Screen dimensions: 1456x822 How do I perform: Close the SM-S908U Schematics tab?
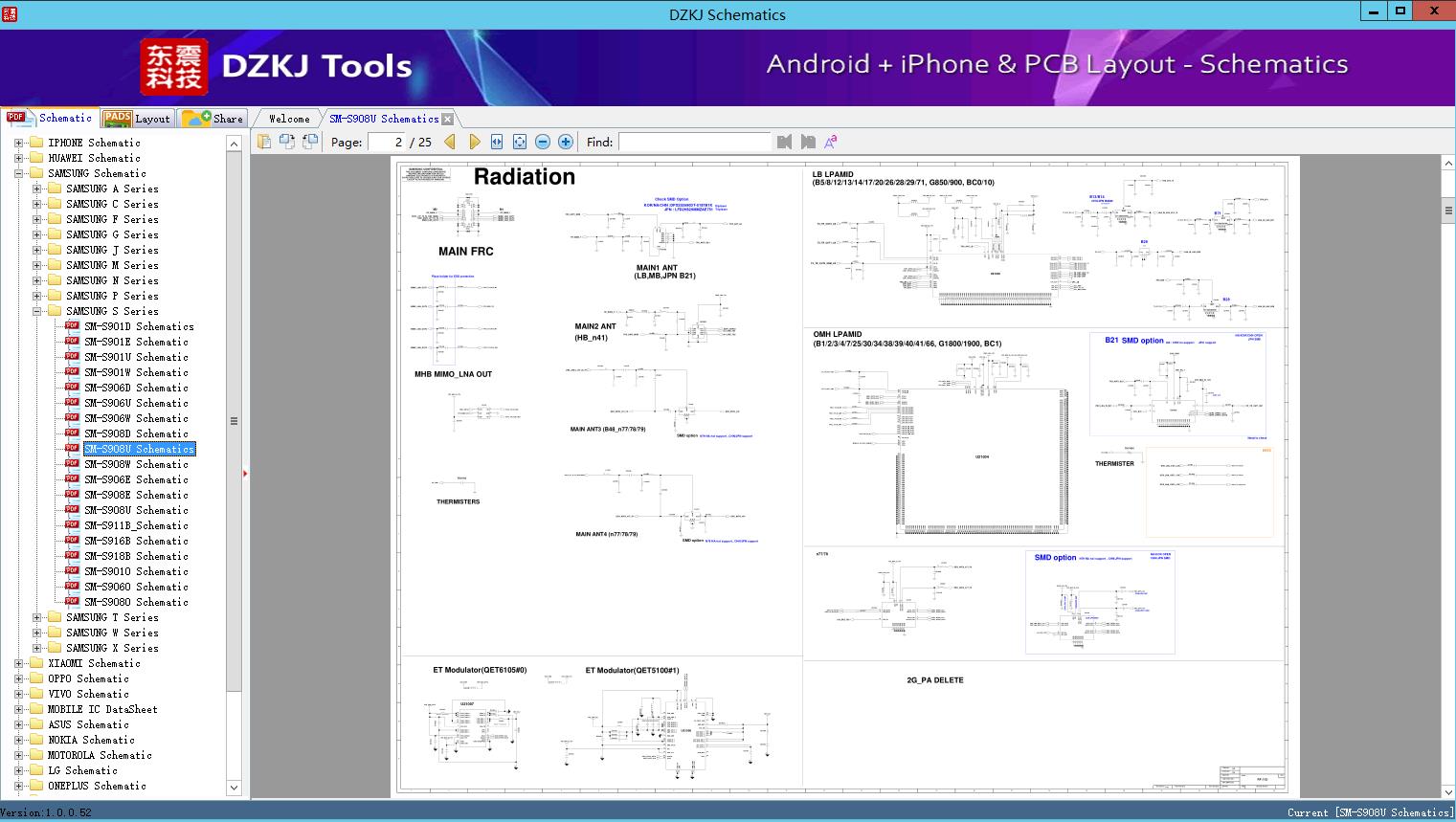(x=447, y=119)
